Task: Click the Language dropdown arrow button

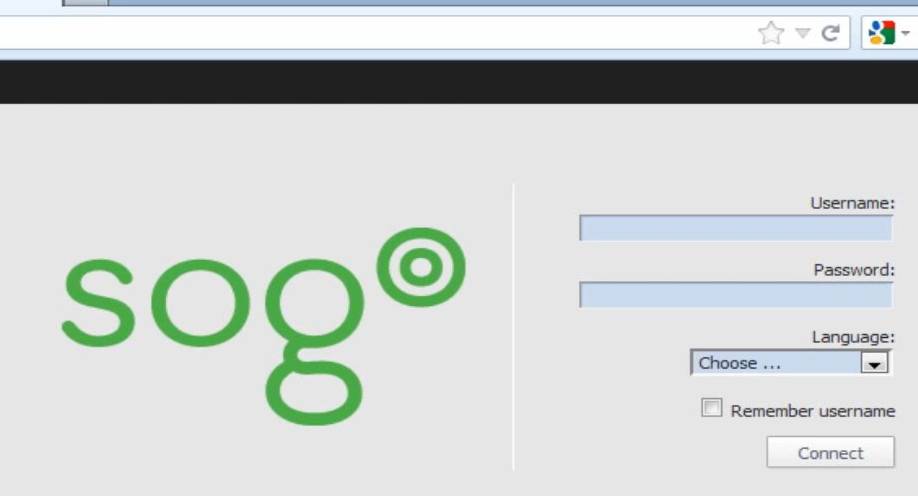Action: tap(875, 363)
